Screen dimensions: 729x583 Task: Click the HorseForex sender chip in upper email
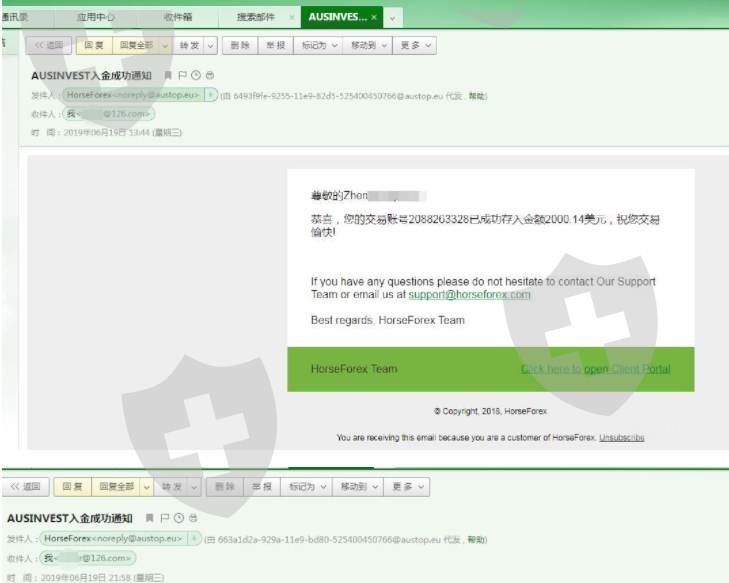pyautogui.click(x=133, y=95)
